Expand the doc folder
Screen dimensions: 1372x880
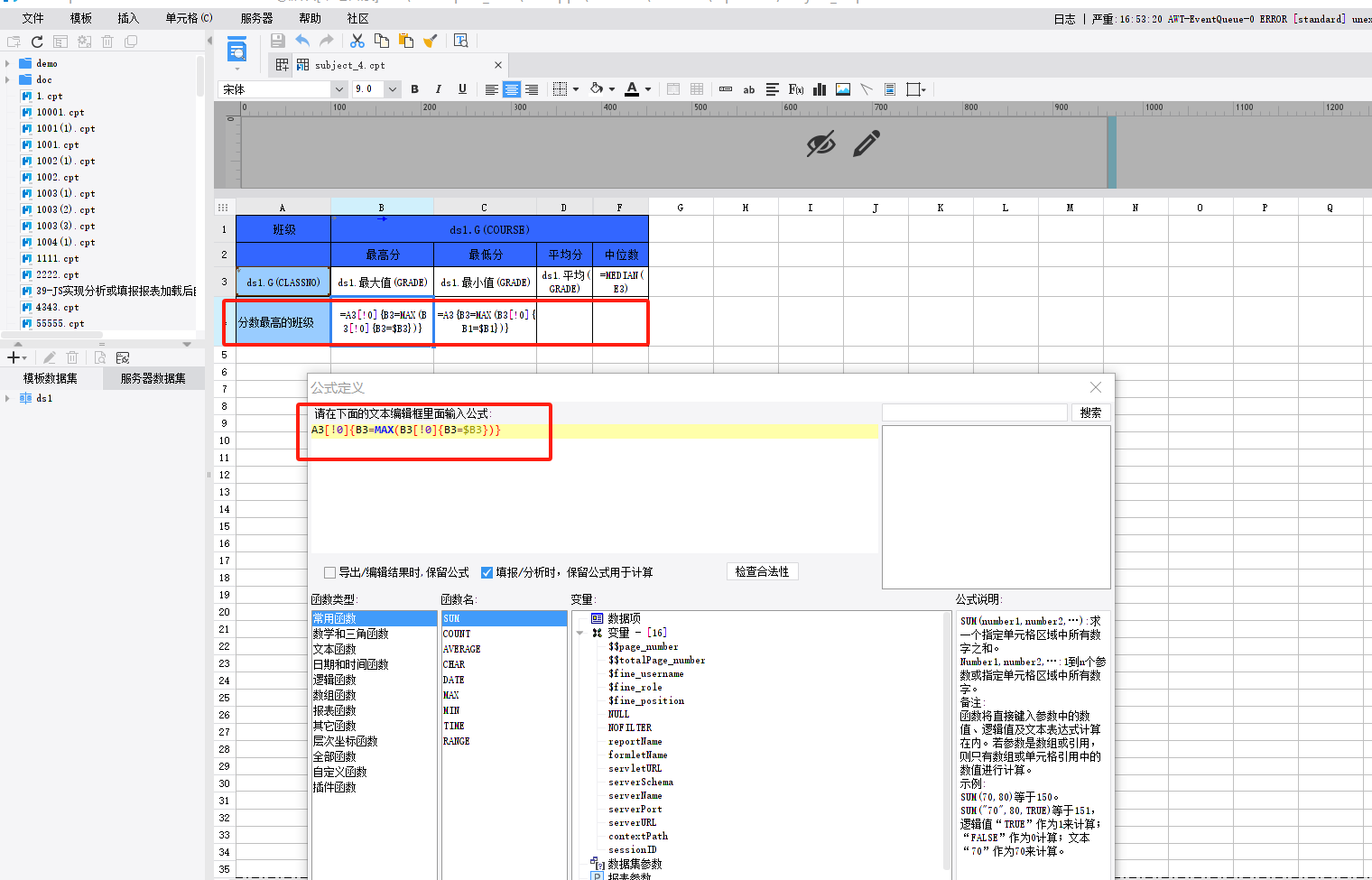[8, 79]
